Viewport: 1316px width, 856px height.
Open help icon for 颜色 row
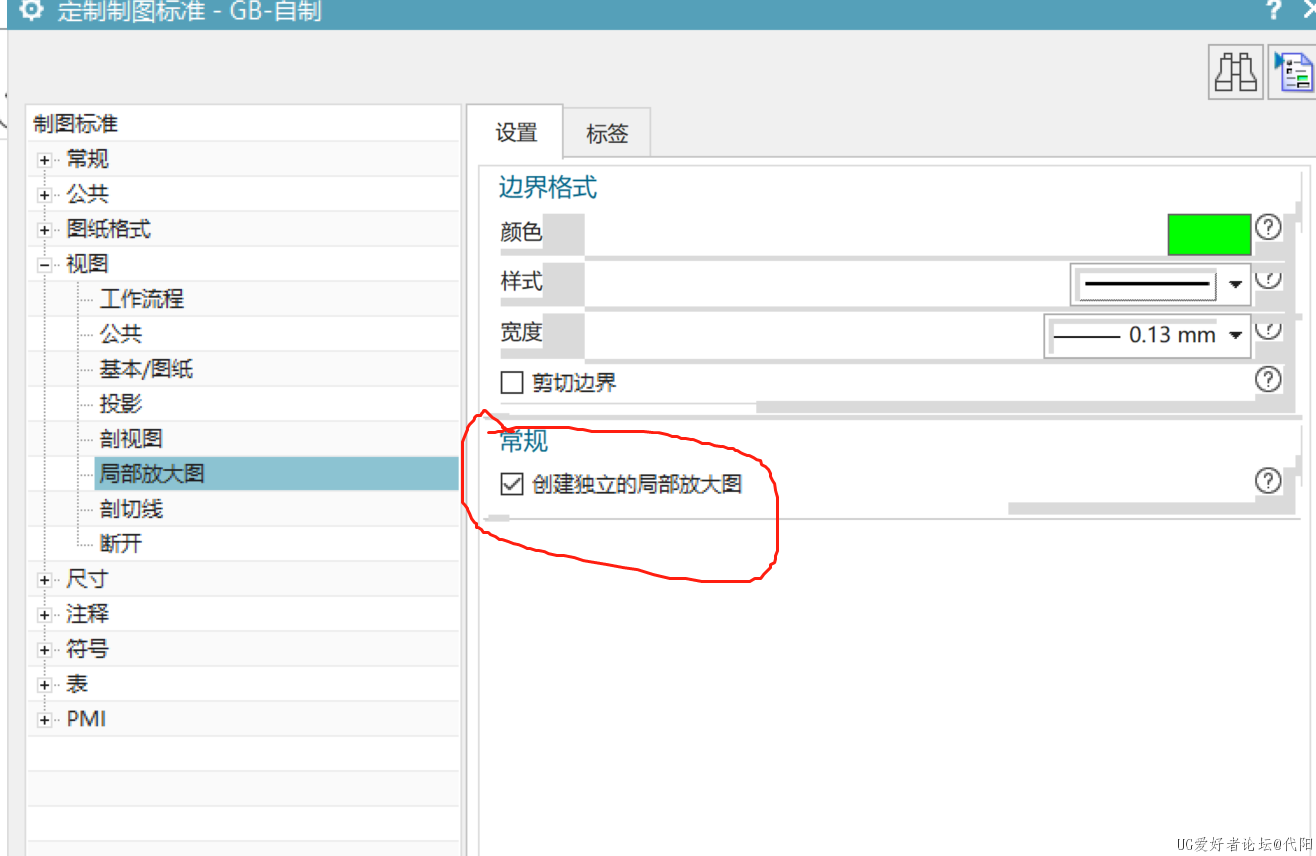[1268, 227]
